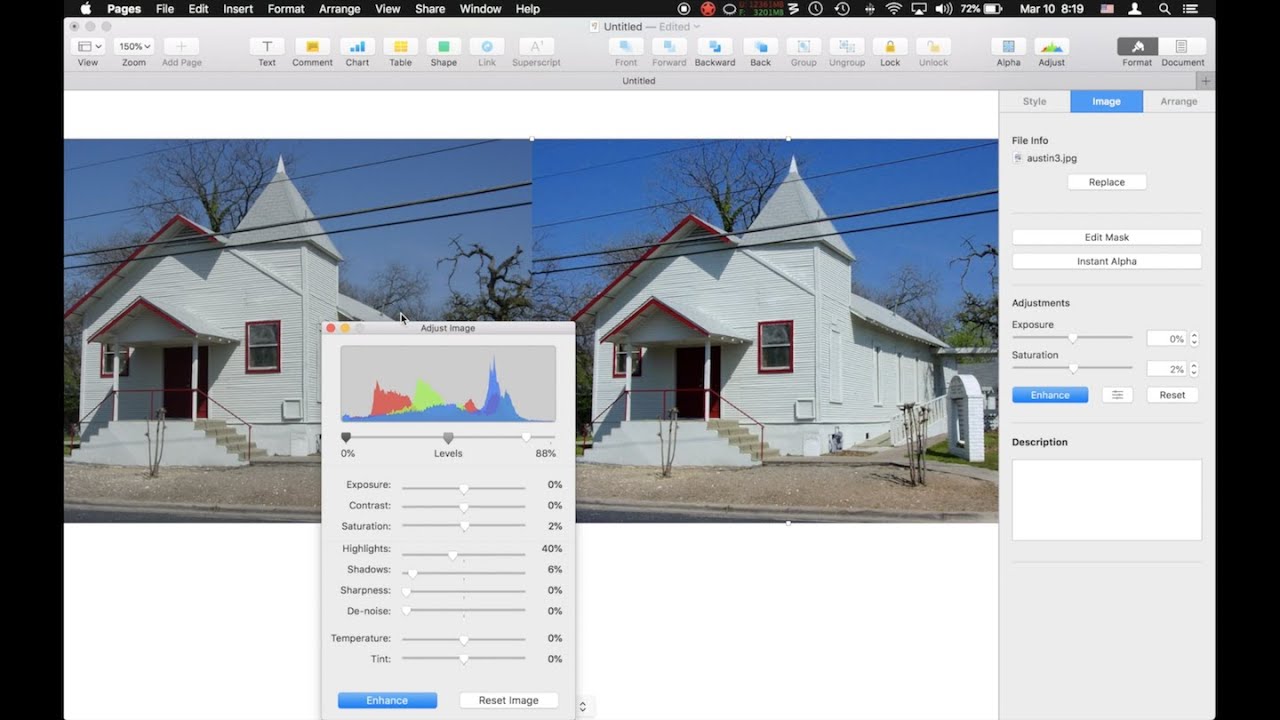This screenshot has width=1280, height=720.
Task: Click the Replace button
Action: [x=1107, y=182]
